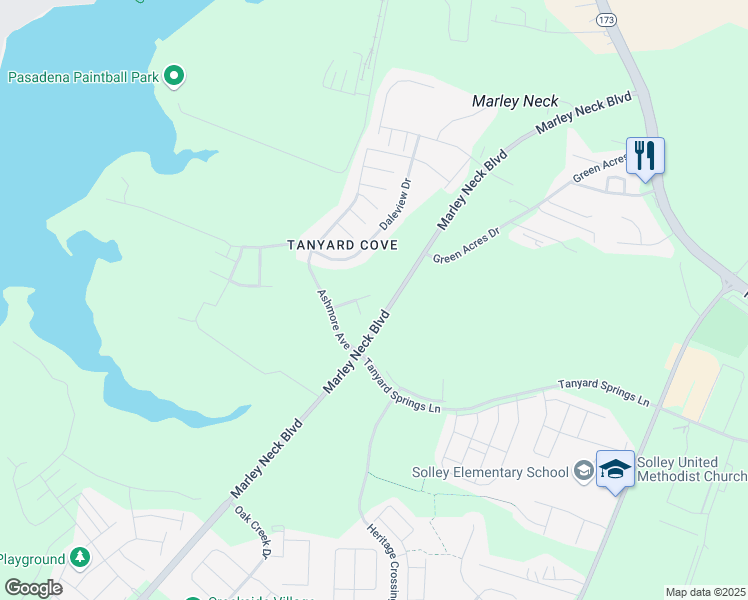Screen dimensions: 748x600
Task: Click the Heritage Crossing street label
Action: 383,561
